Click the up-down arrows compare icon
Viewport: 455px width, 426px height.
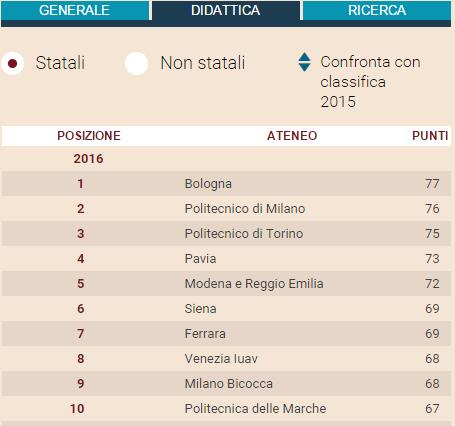(x=304, y=62)
